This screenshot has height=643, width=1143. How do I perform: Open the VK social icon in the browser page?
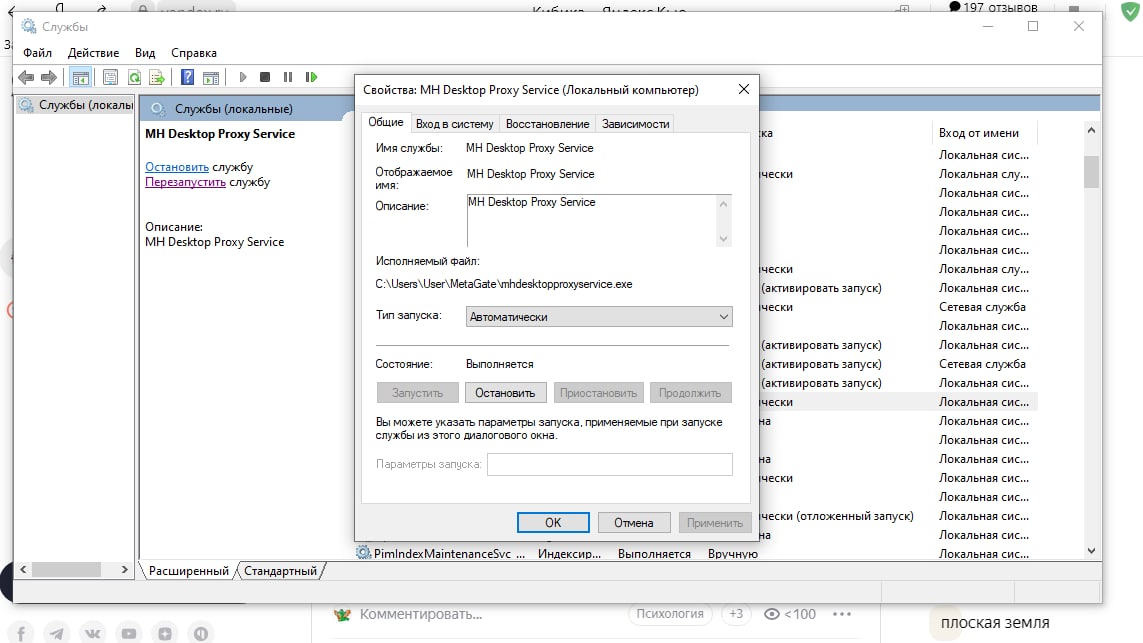93,634
